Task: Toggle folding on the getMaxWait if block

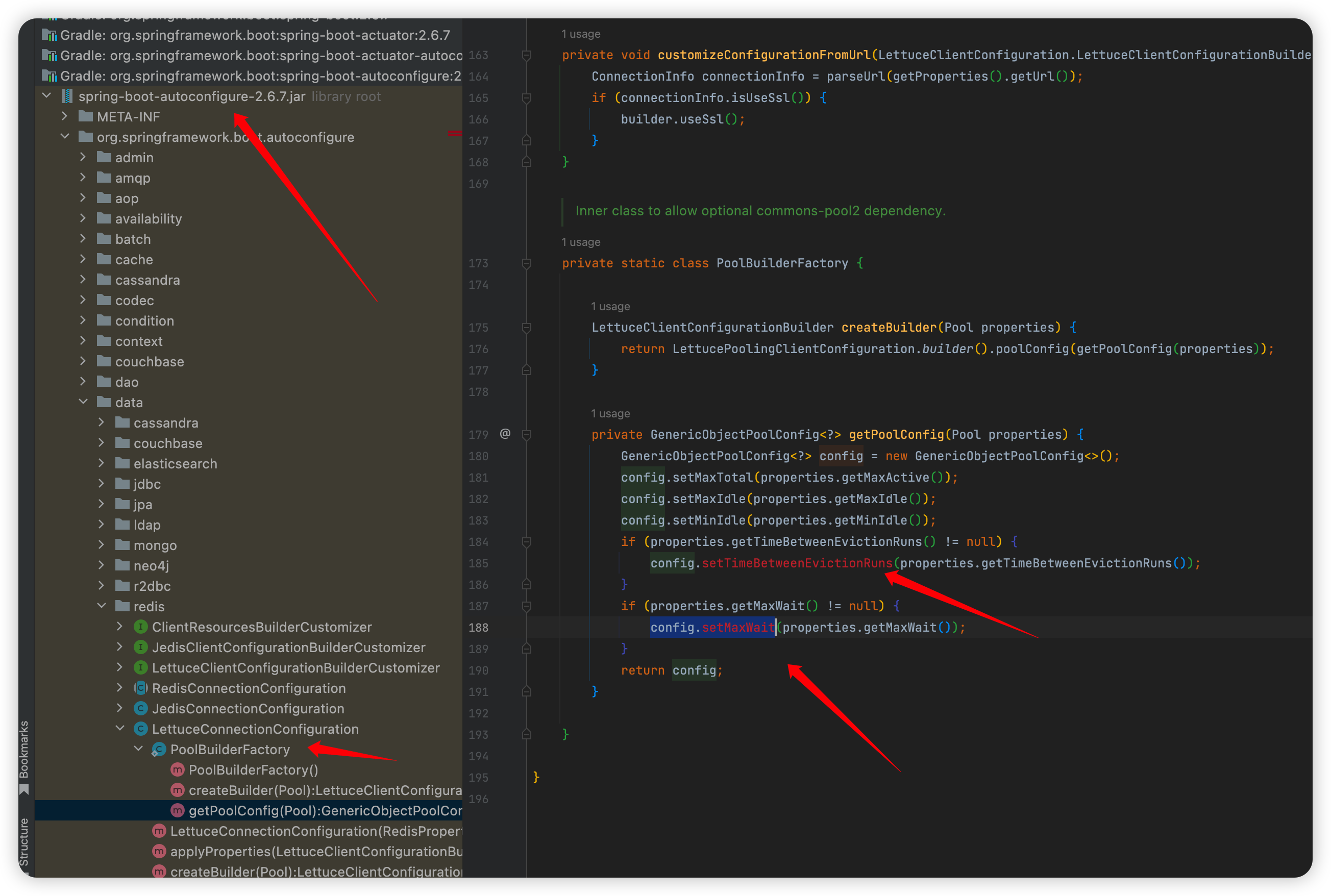Action: tap(526, 606)
